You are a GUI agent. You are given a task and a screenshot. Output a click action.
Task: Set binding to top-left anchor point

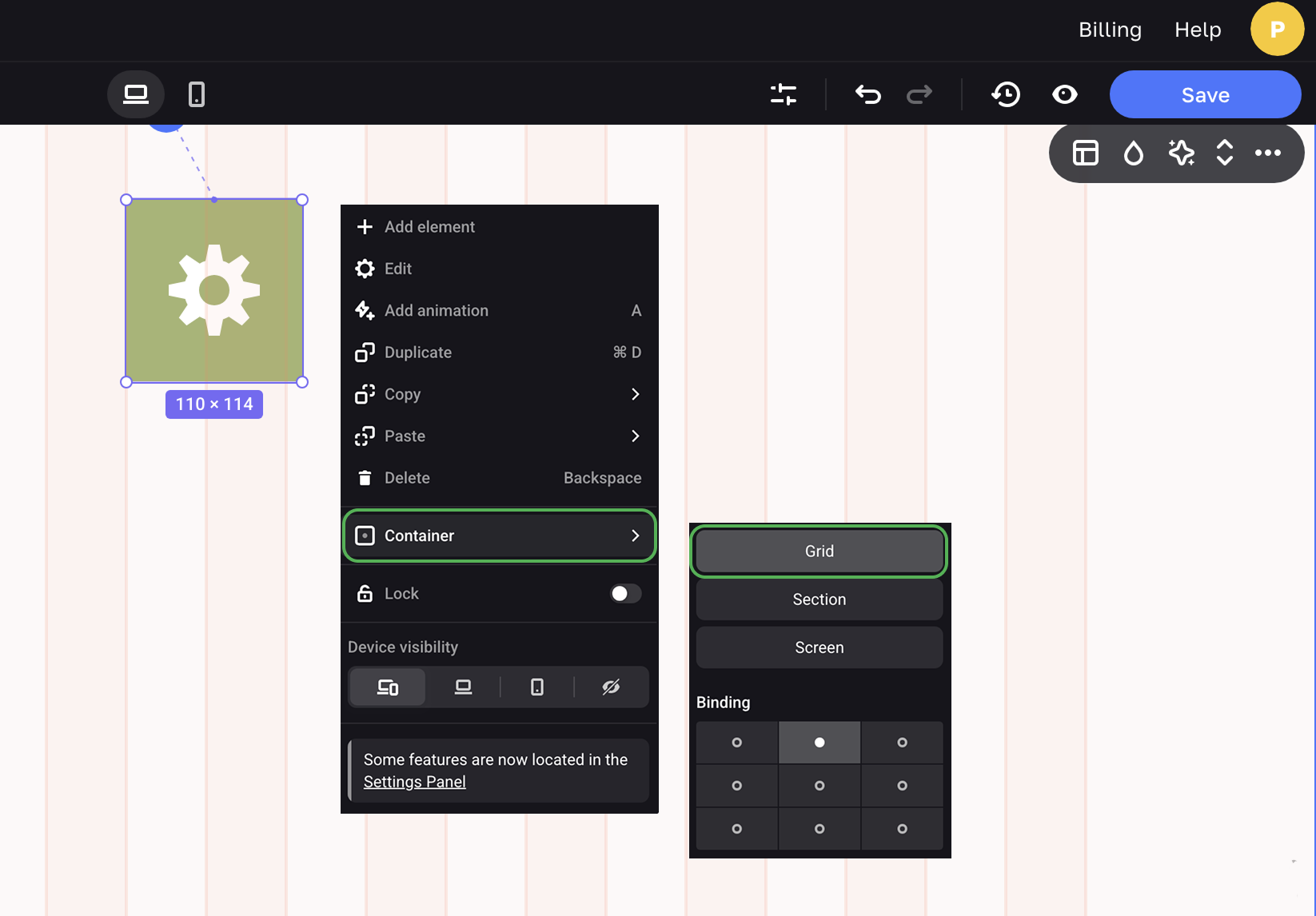point(736,743)
